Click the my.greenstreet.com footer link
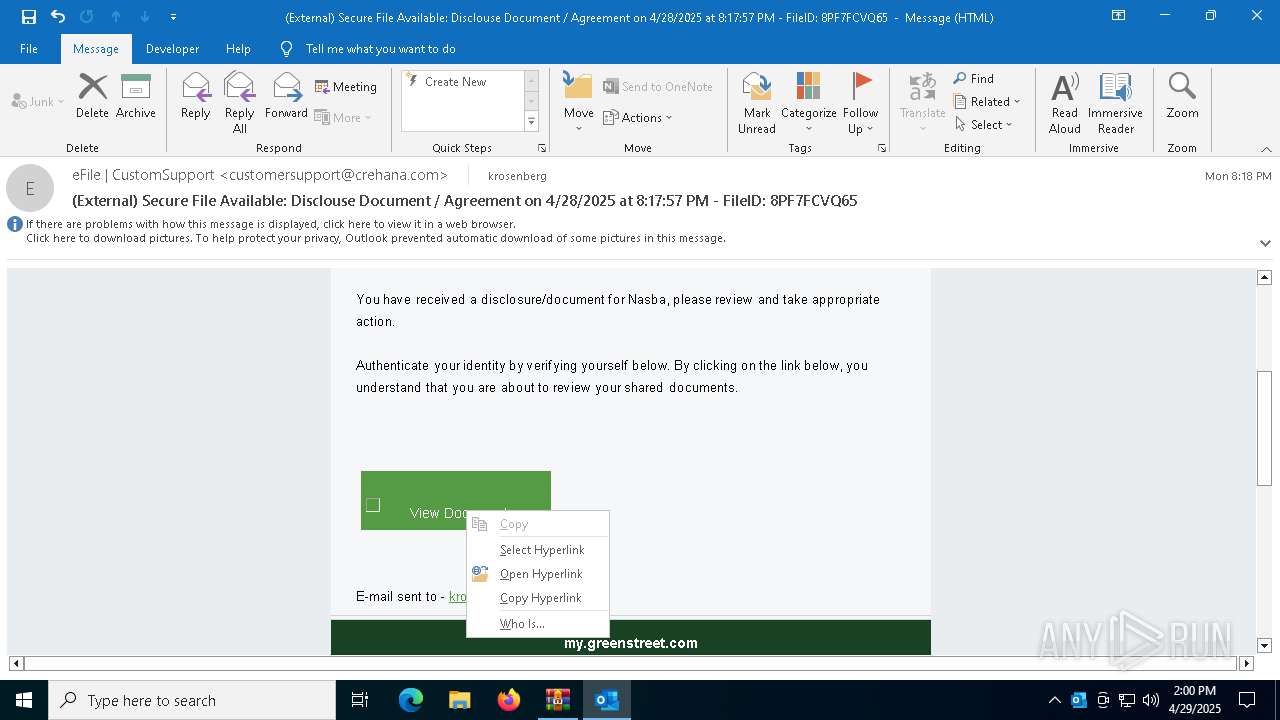The width and height of the screenshot is (1280, 720). coord(630,643)
